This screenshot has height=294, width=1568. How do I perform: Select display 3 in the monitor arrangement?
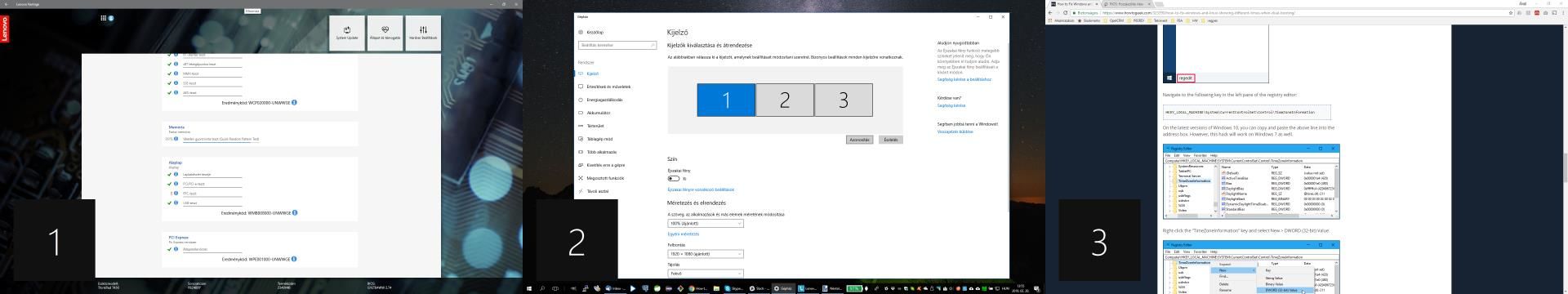844,100
